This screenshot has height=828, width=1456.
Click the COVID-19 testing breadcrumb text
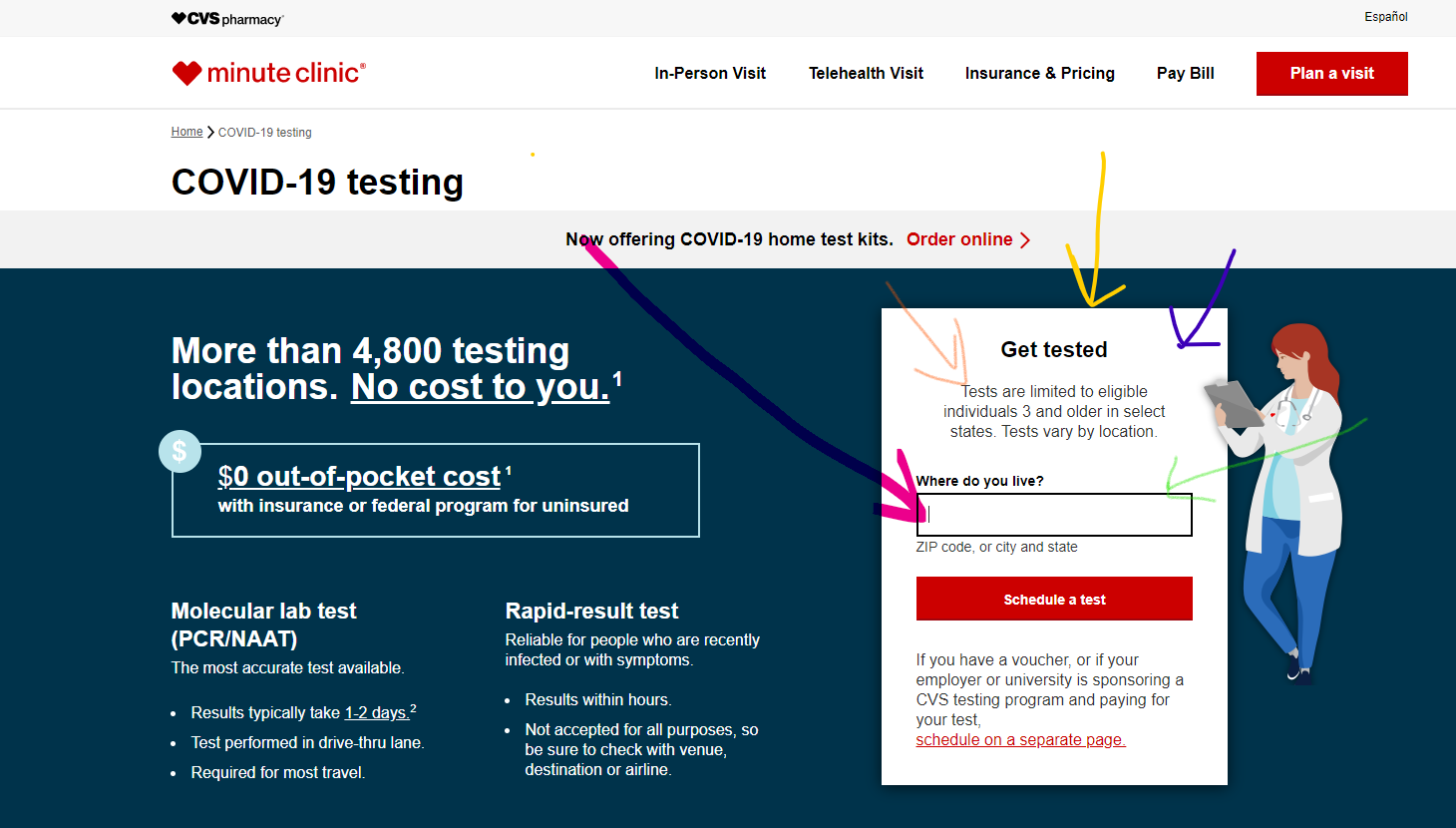[x=265, y=132]
